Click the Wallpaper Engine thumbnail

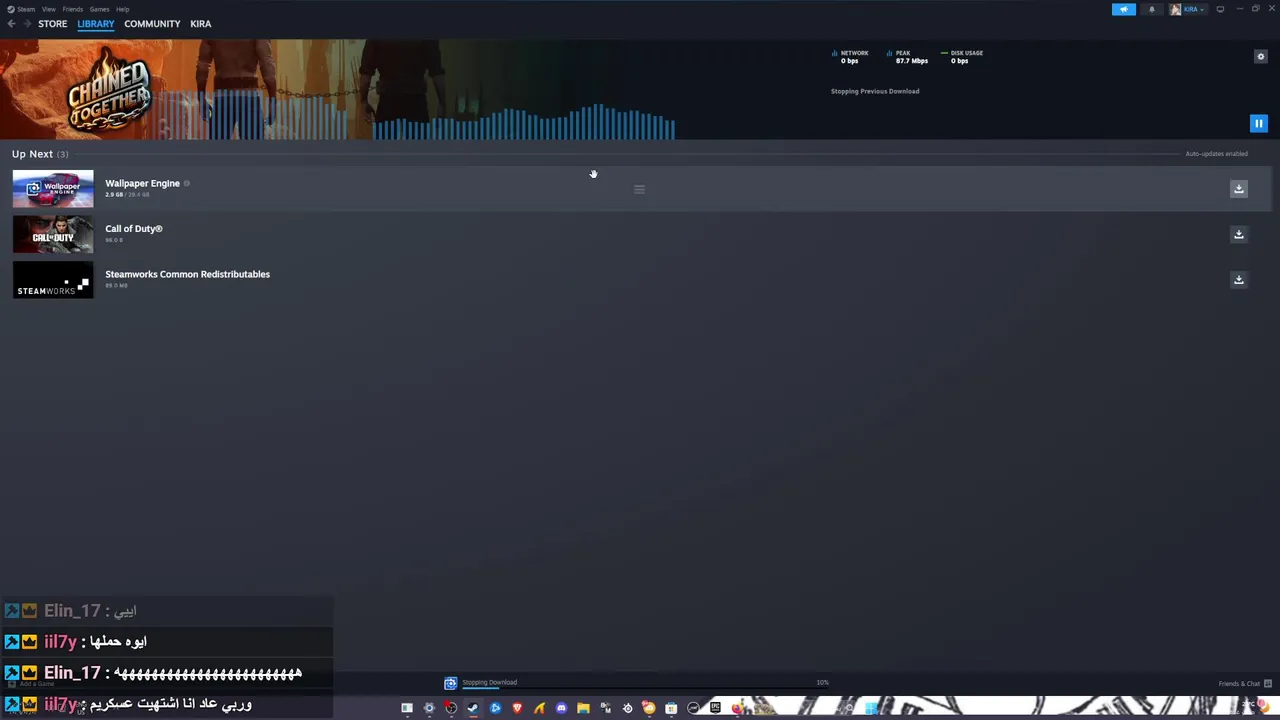click(53, 189)
